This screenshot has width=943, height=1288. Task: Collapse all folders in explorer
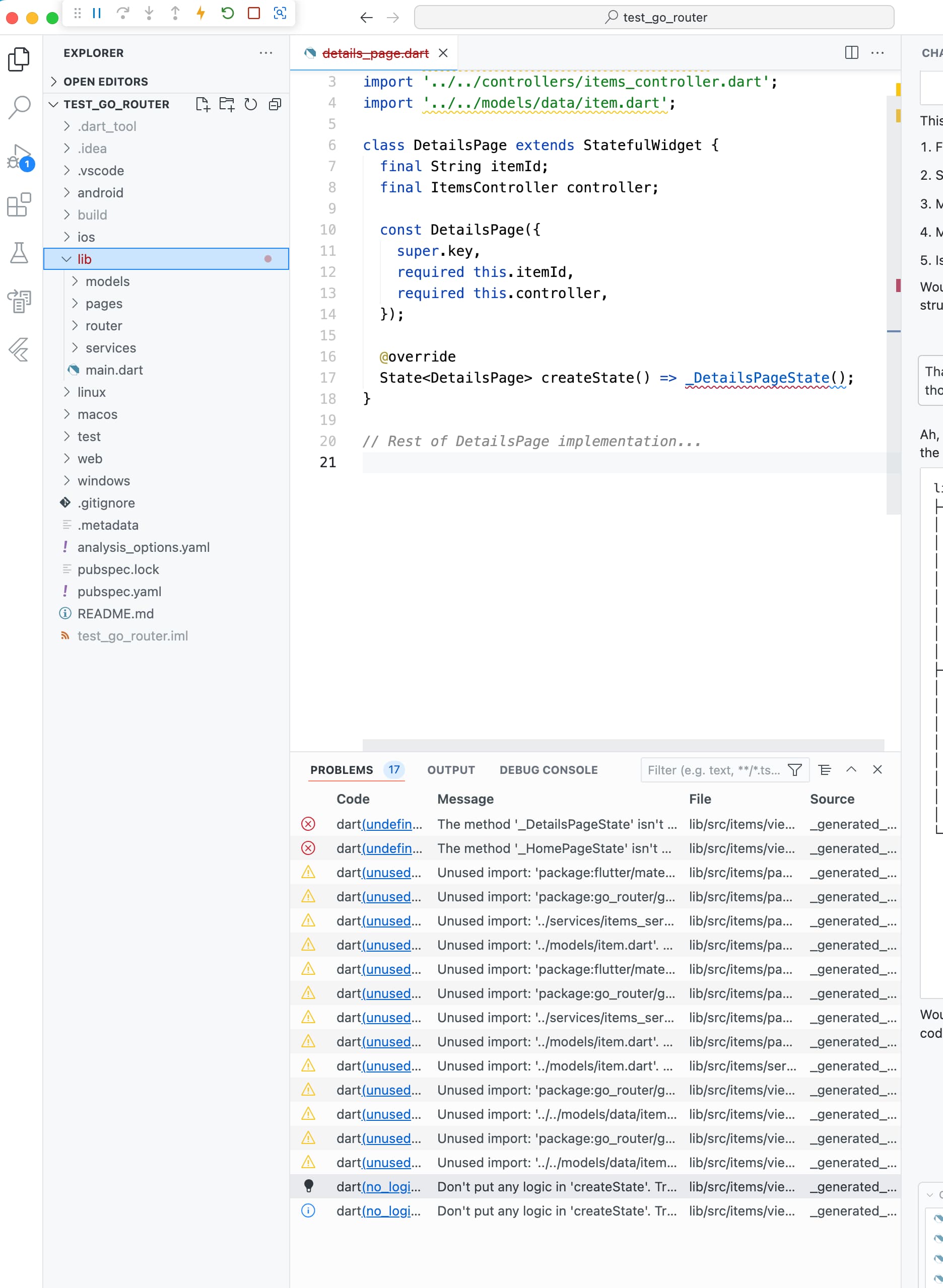[275, 104]
